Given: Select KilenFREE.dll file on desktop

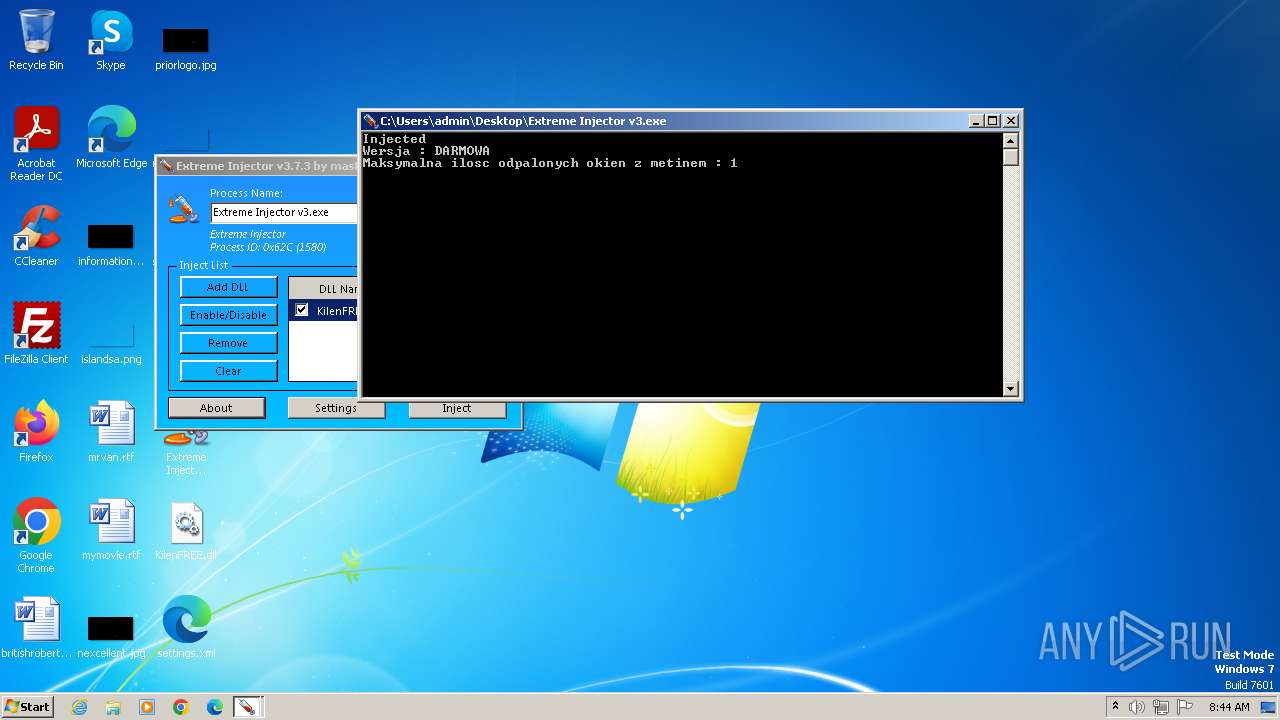Looking at the screenshot, I should pyautogui.click(x=186, y=530).
